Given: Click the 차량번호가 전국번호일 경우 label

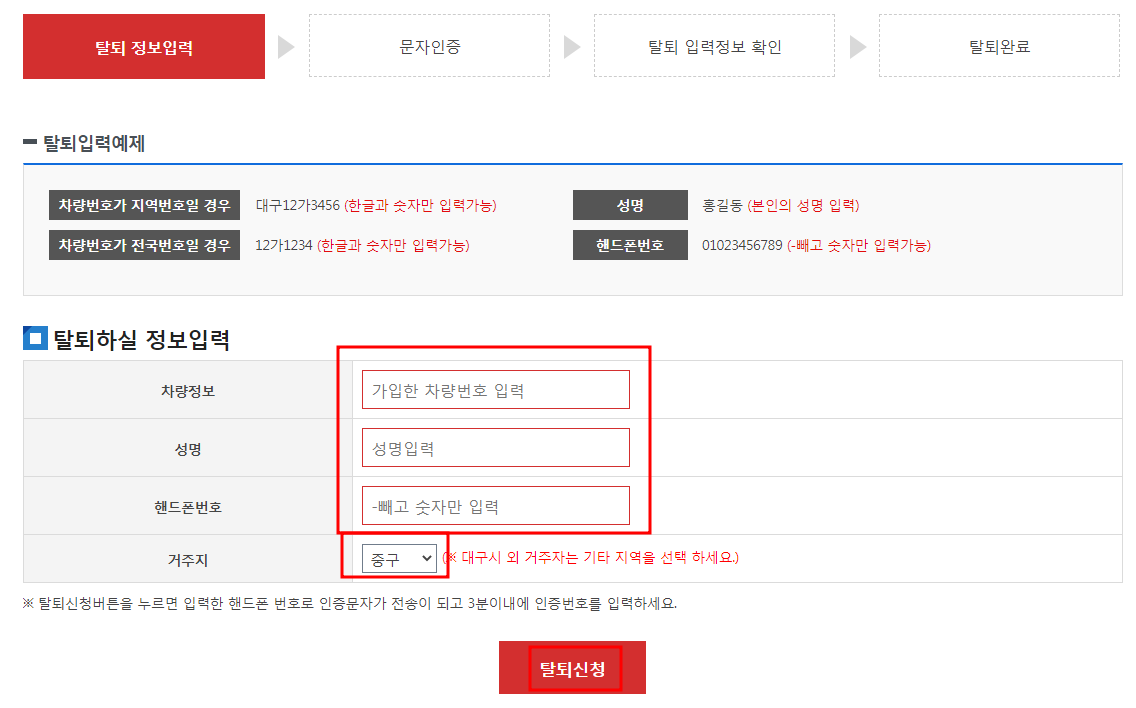Looking at the screenshot, I should coord(144,244).
